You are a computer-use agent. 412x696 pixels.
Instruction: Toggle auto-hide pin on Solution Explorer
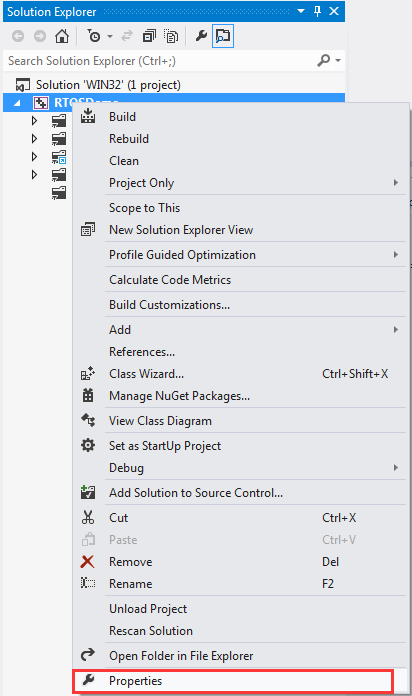317,11
